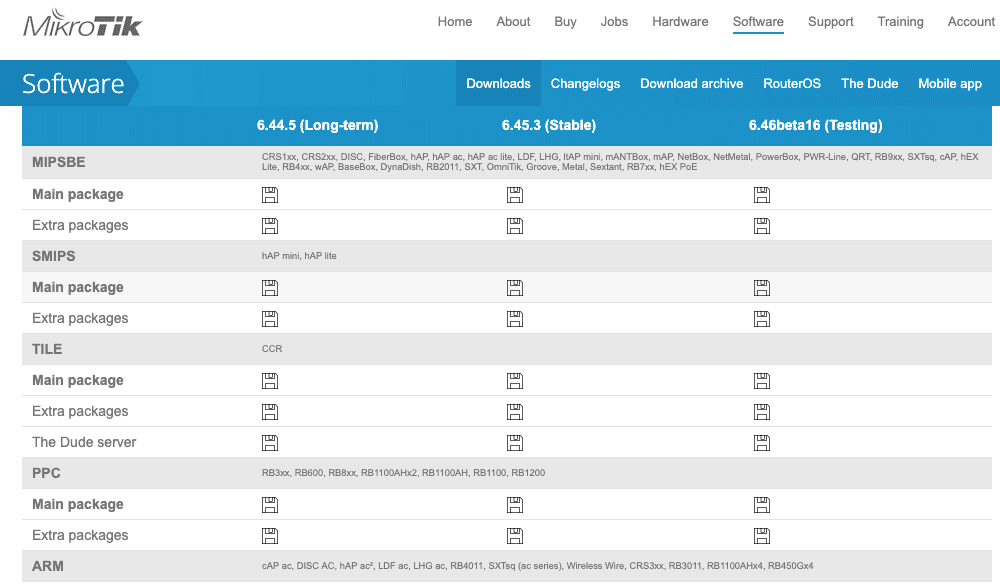
Task: Download PPC Extra packages Stable
Action: pos(515,536)
